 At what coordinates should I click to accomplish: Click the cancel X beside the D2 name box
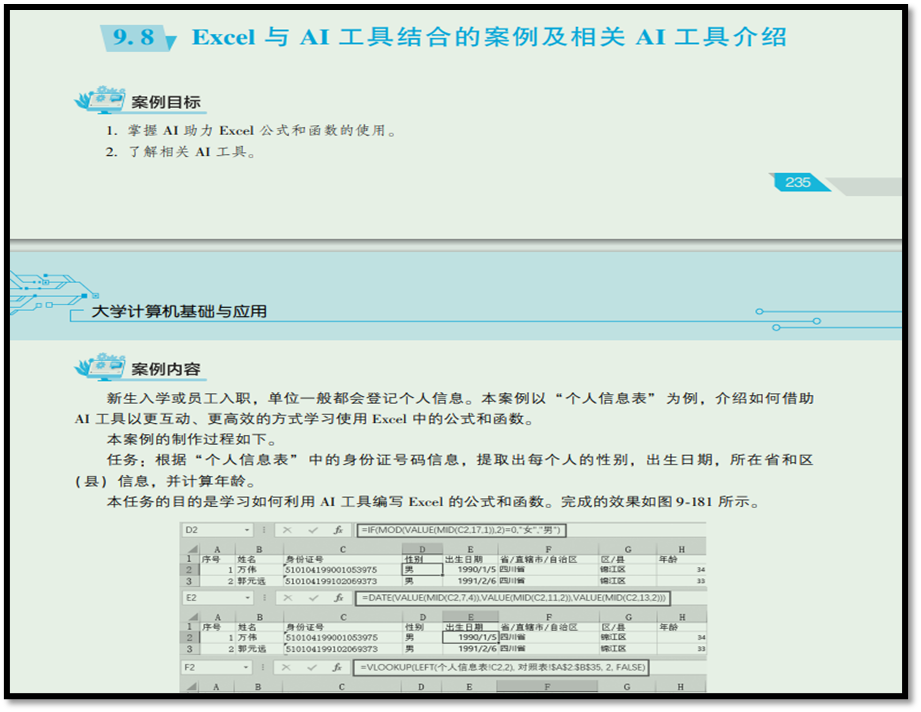[x=287, y=530]
